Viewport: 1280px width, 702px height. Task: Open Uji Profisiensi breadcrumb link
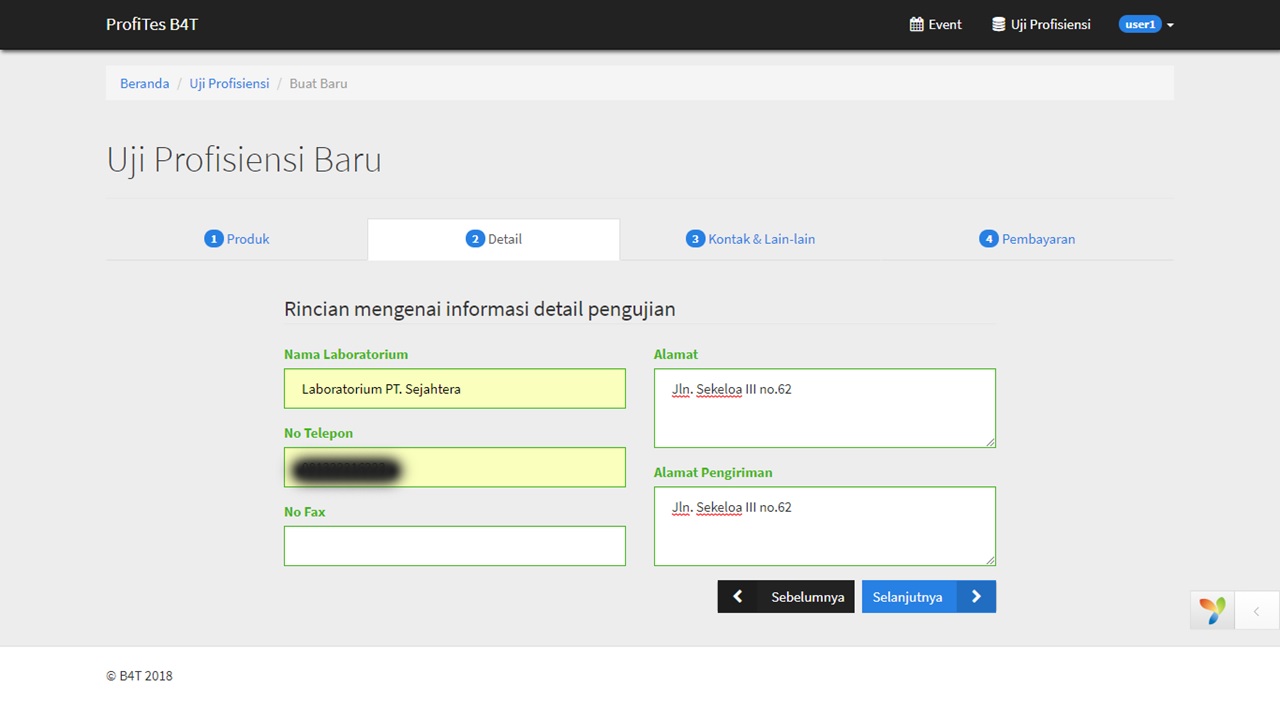tap(229, 83)
